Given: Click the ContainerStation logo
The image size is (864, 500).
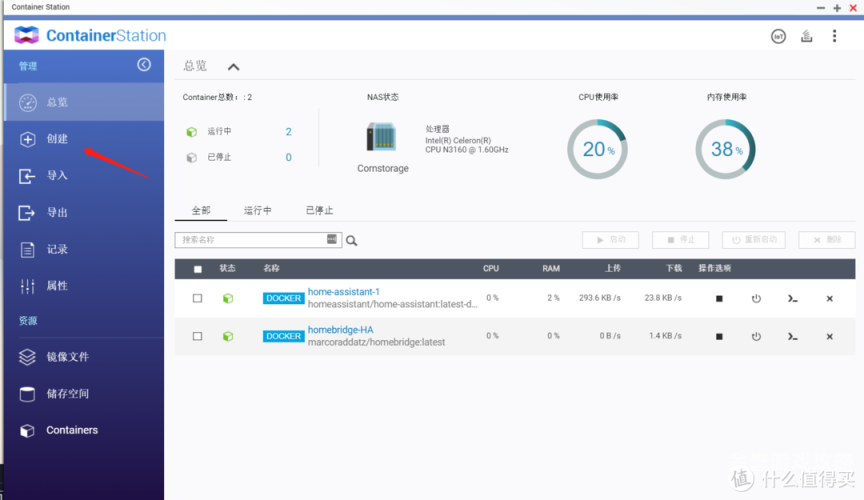Looking at the screenshot, I should pos(90,35).
